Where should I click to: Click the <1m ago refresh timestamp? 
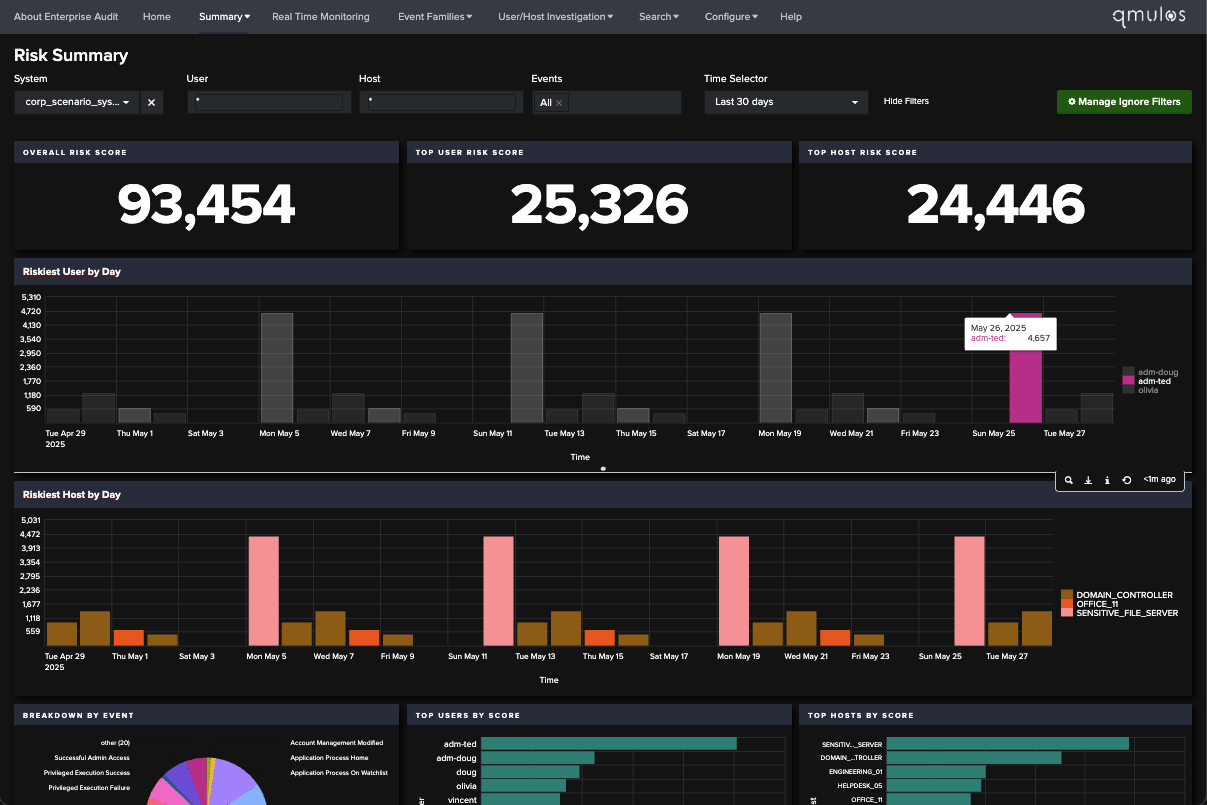click(x=1160, y=480)
